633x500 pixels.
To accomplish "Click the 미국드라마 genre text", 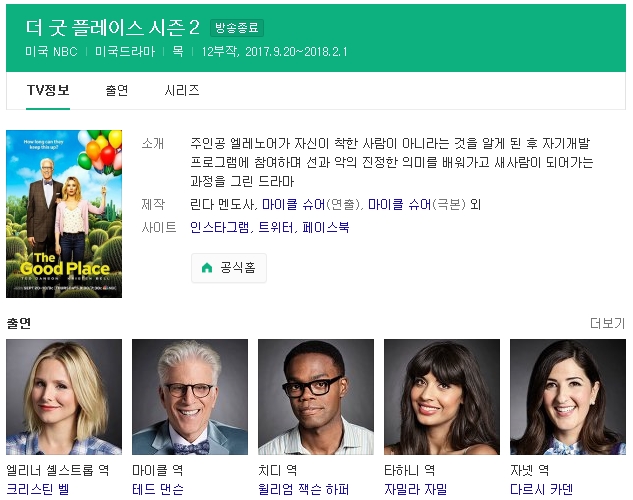I will 125,52.
